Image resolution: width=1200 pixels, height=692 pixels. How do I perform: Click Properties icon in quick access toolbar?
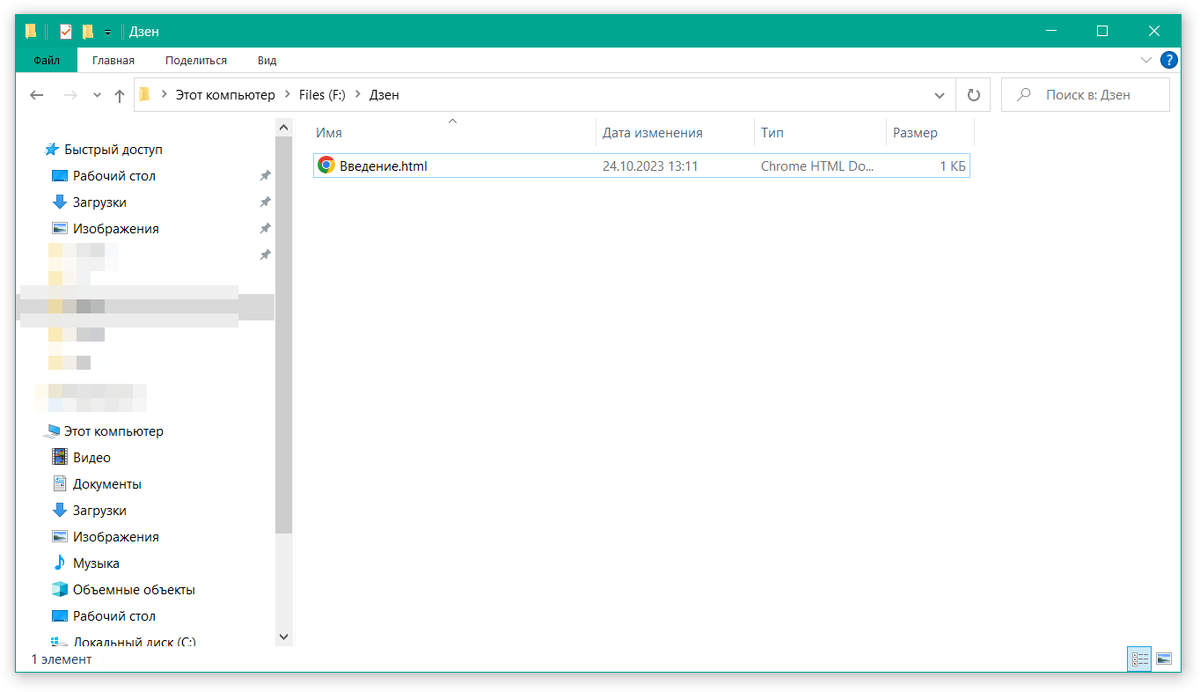(x=66, y=31)
